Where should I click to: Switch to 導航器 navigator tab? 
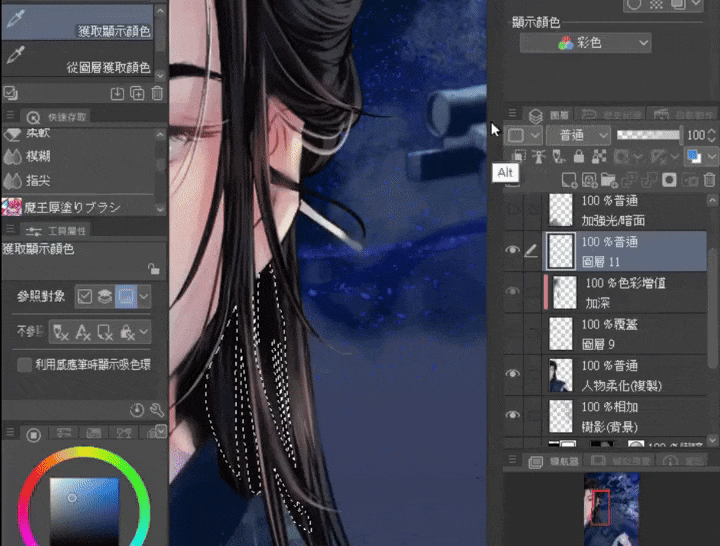tap(553, 461)
